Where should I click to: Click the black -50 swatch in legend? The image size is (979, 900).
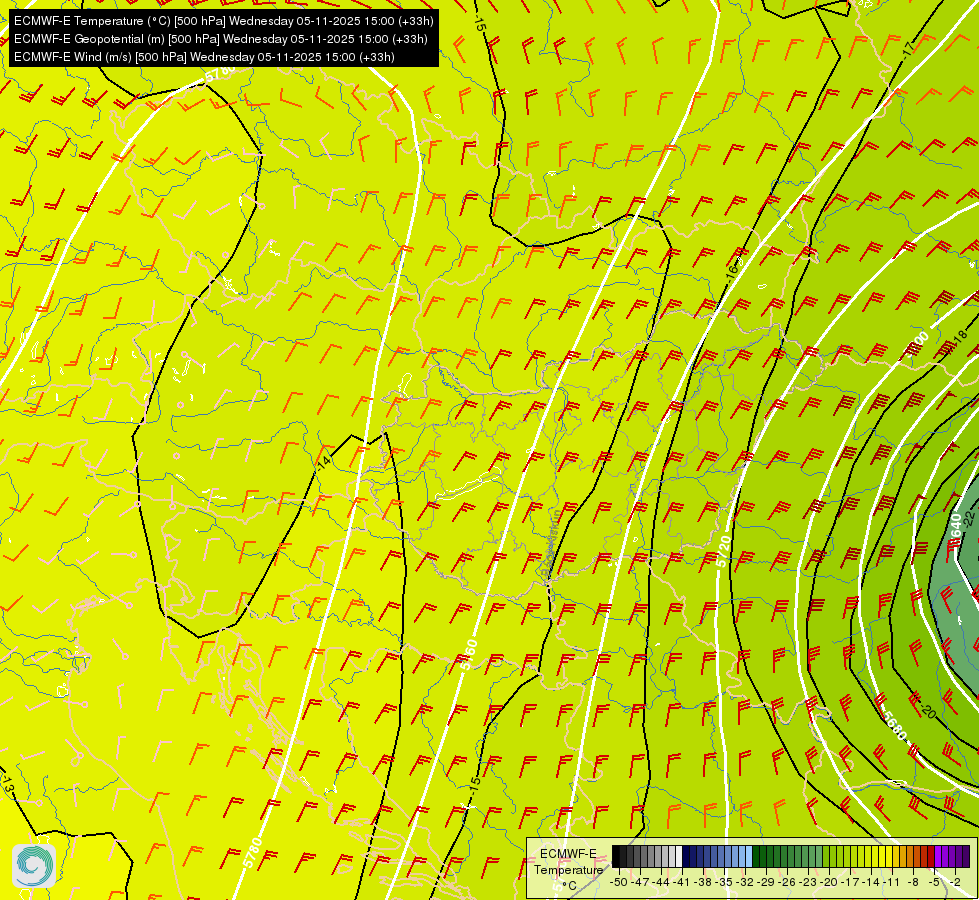[616, 857]
